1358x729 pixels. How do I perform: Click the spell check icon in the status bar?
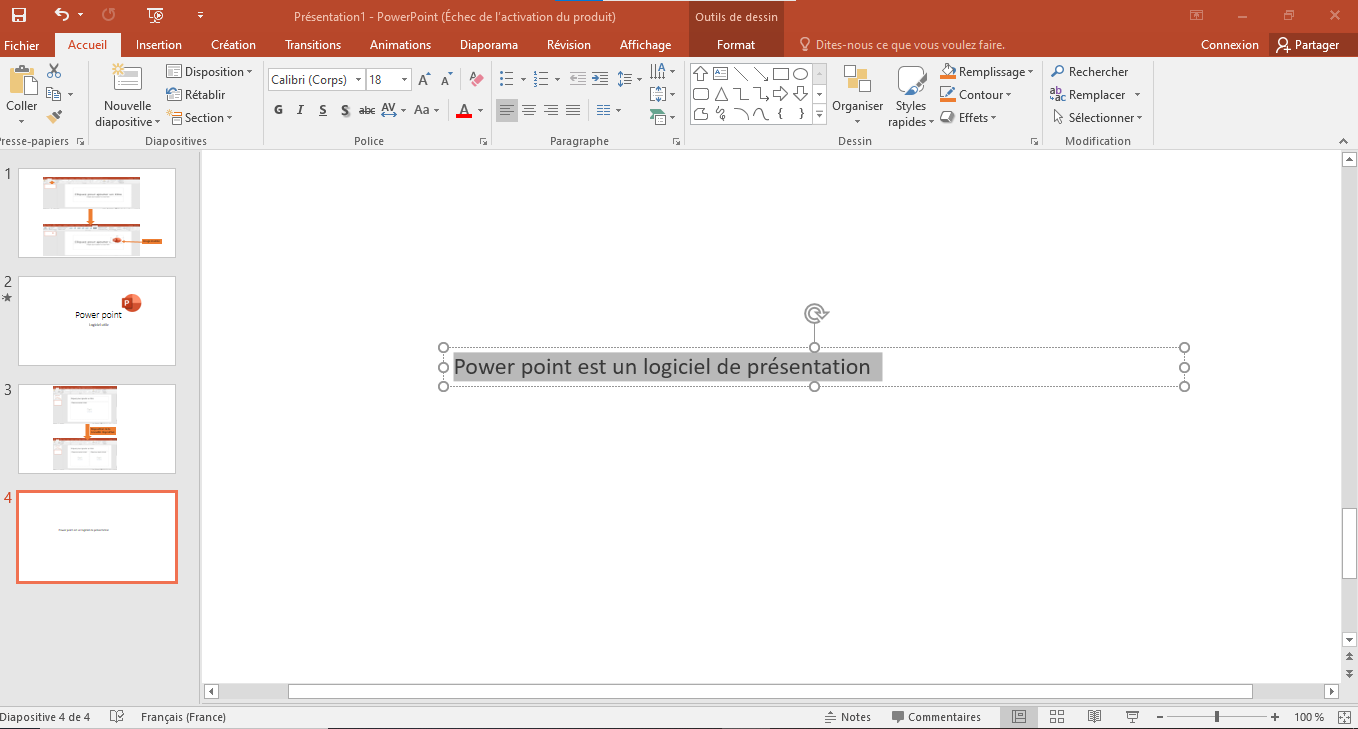coord(117,717)
